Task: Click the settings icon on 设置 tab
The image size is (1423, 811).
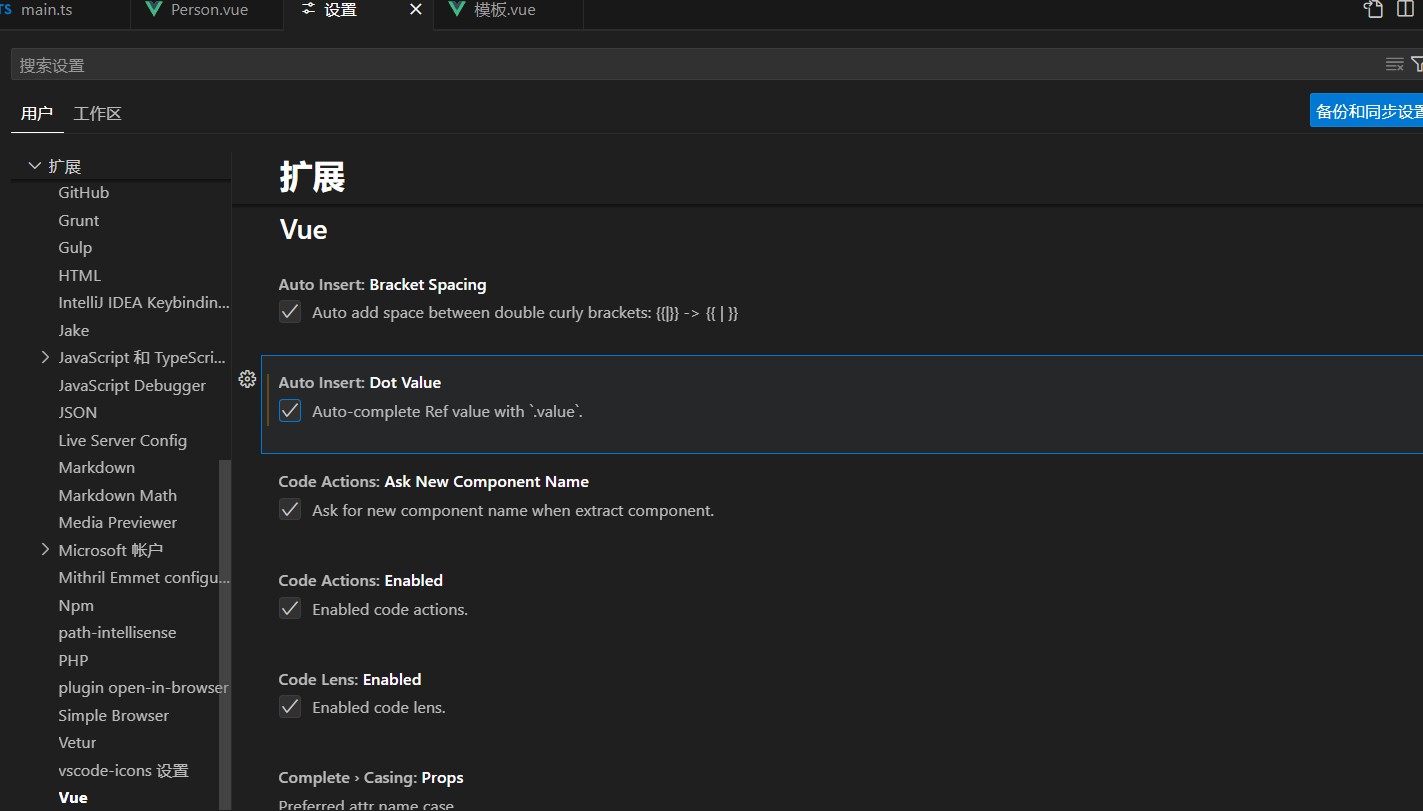Action: (x=308, y=10)
